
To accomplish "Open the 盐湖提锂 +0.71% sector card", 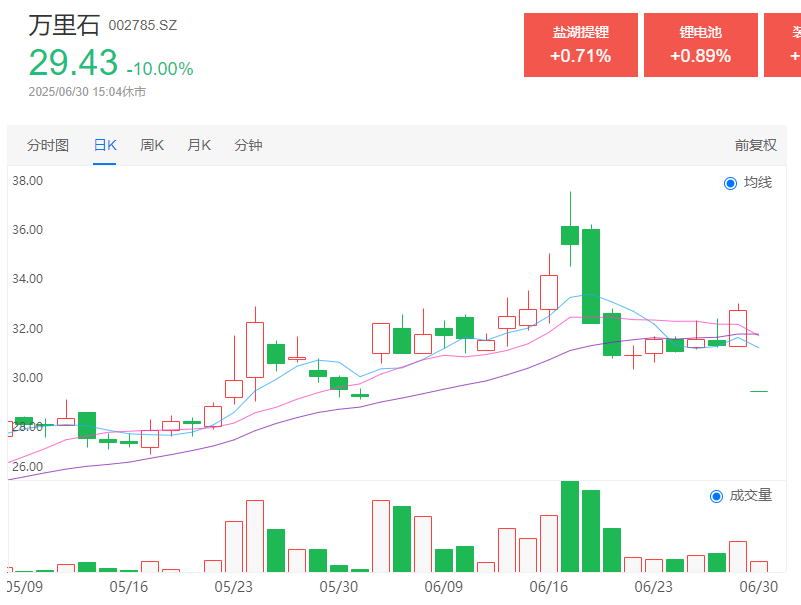I will pos(581,45).
